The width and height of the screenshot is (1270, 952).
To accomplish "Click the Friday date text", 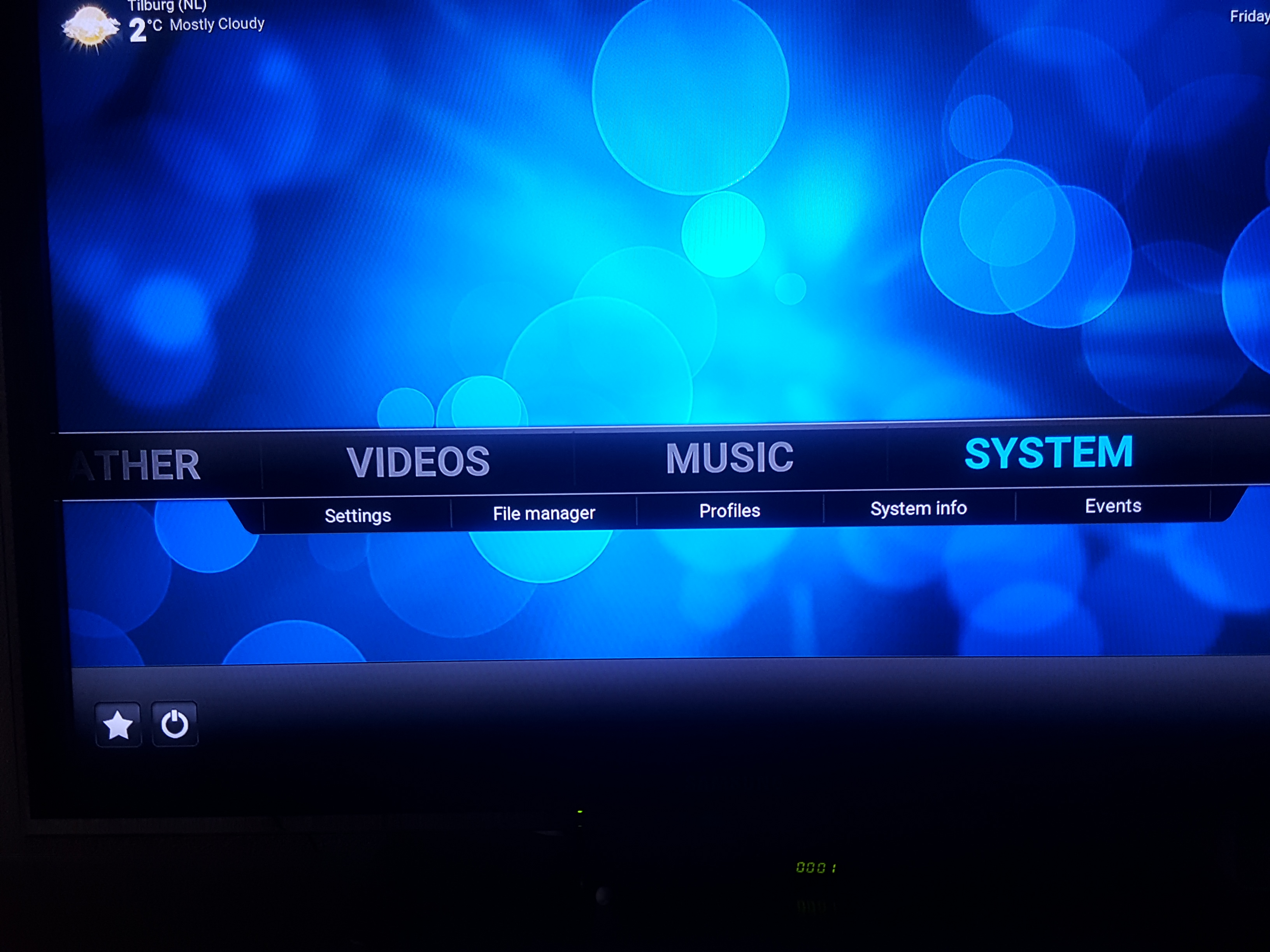I will [x=1249, y=17].
